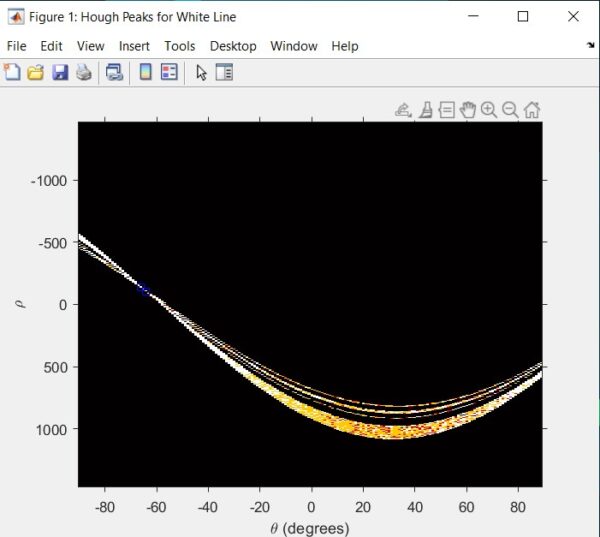Open the Insert menu
Viewport: 600px width, 537px height.
click(x=134, y=46)
